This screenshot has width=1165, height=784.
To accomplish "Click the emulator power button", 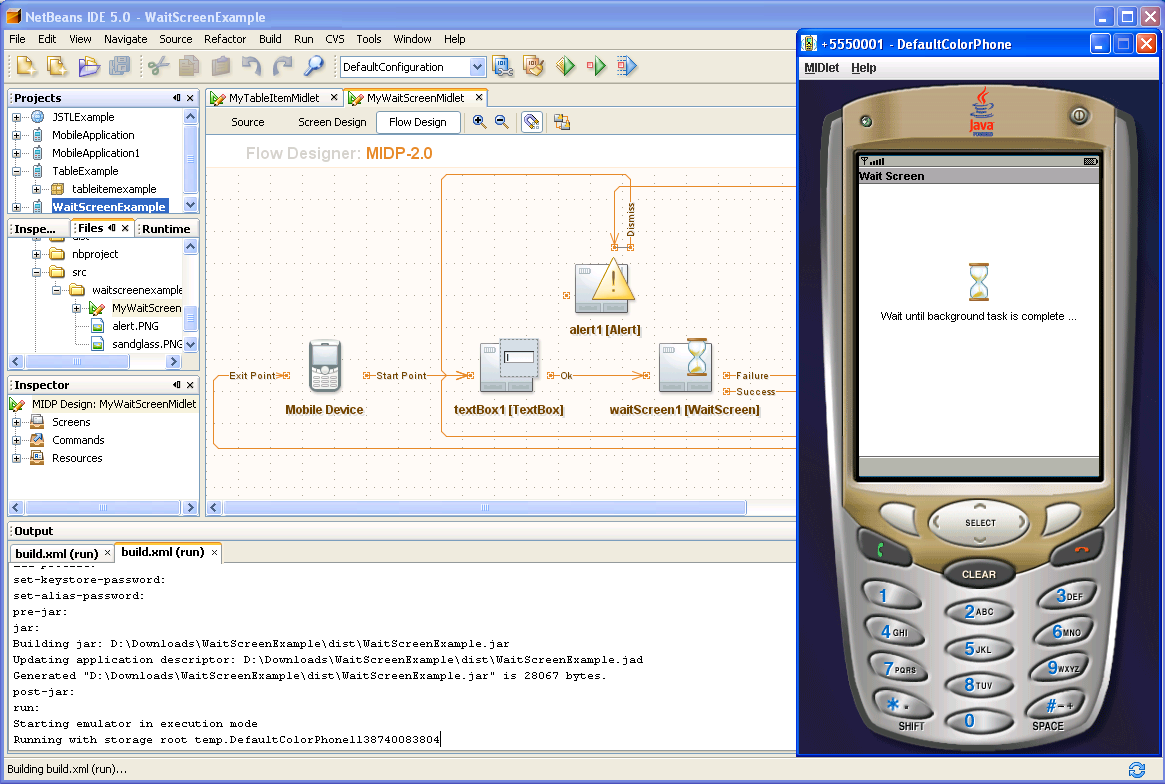I will [1079, 115].
